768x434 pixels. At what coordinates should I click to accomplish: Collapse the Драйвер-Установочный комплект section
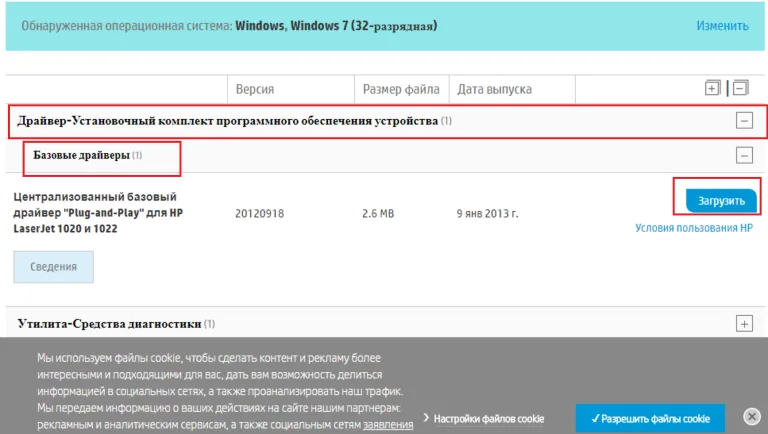[x=744, y=121]
